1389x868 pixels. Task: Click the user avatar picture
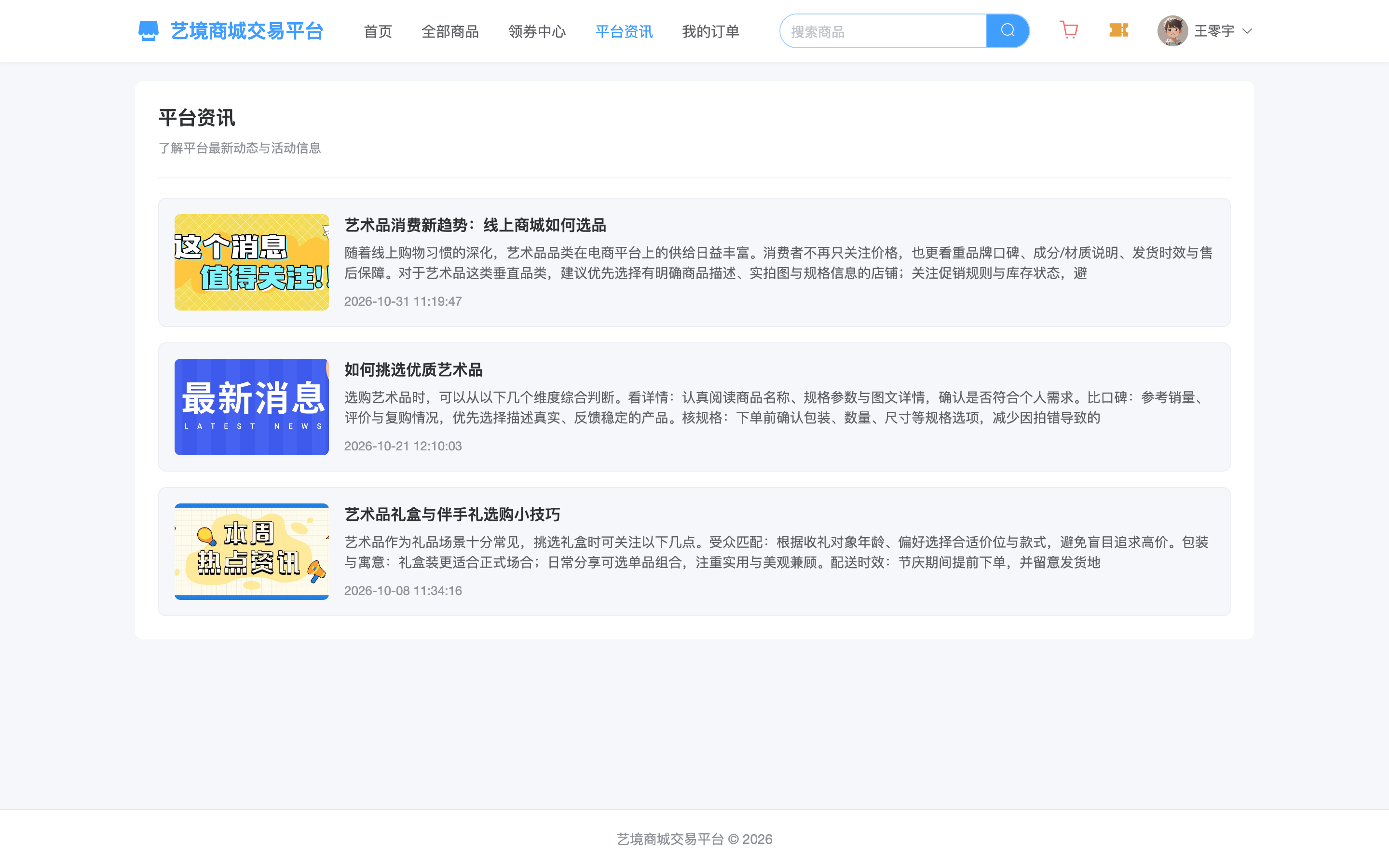1172,31
